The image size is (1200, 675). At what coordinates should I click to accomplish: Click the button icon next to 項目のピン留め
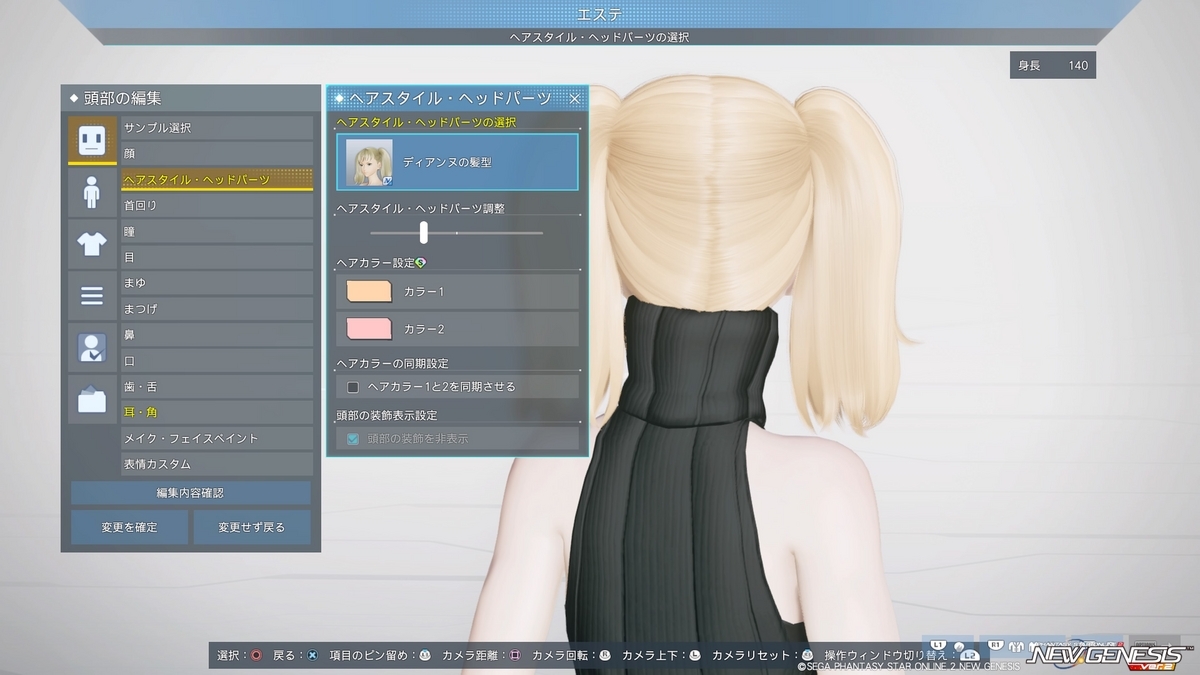point(424,655)
